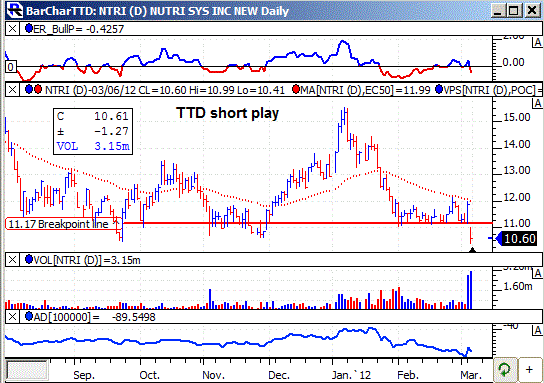The image size is (544, 383).
Task: Click the Jan. `12 date axis label
Action: point(351,375)
